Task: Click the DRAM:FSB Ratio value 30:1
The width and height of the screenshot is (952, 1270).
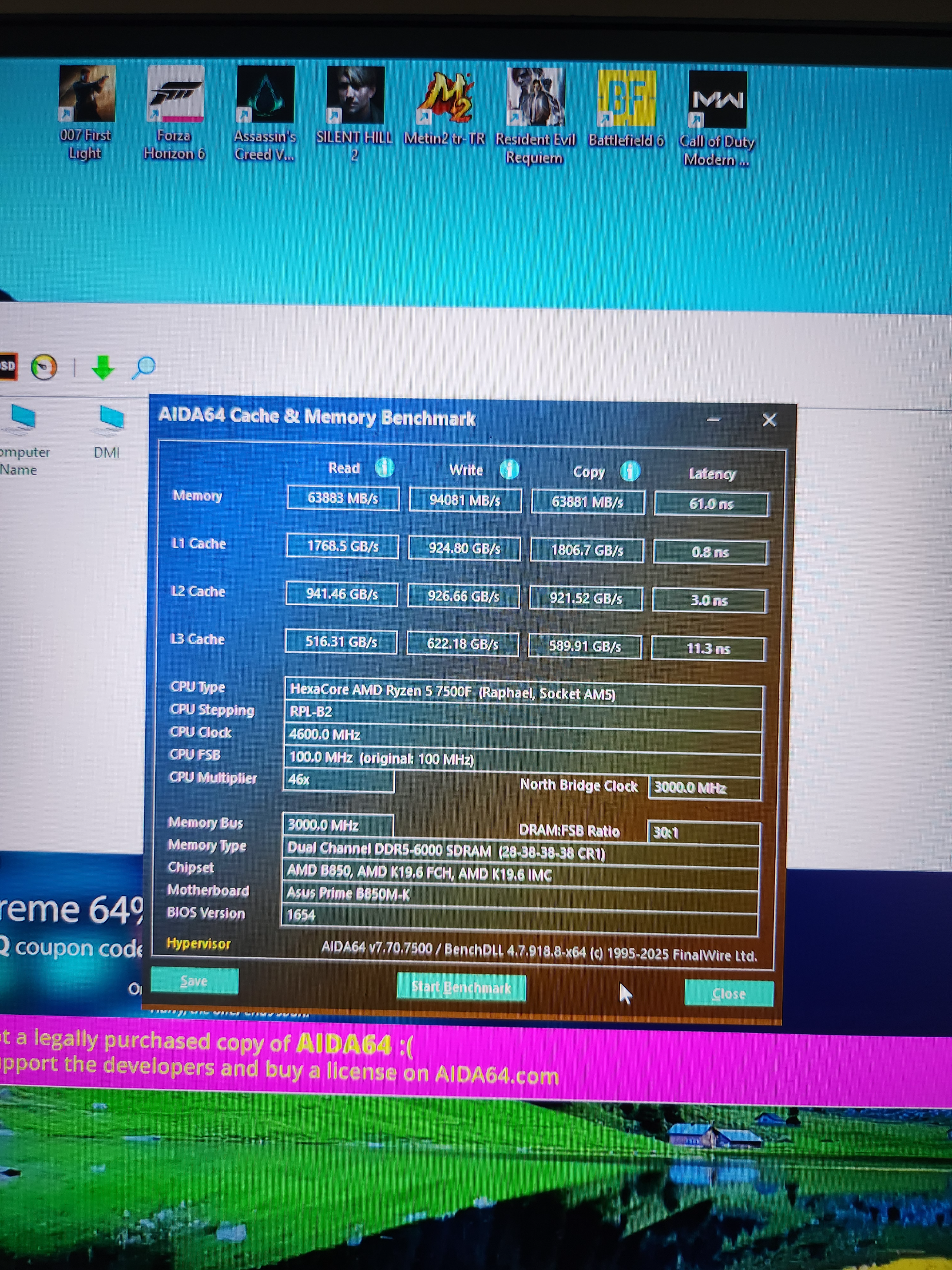Action: click(x=703, y=833)
